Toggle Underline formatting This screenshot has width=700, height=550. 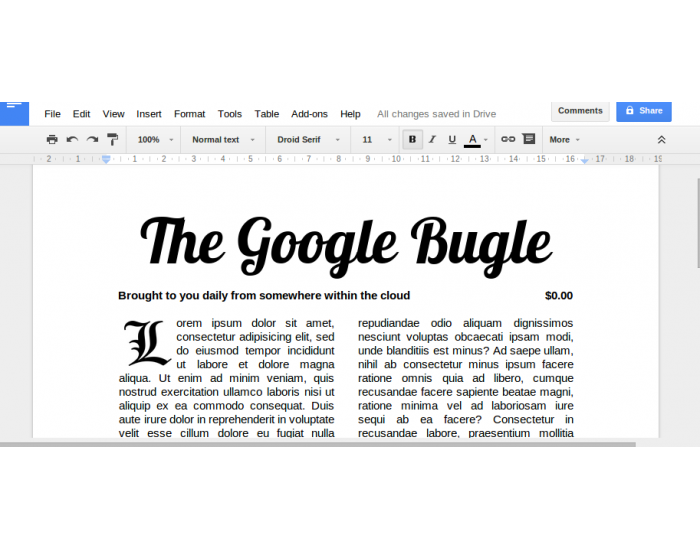pos(452,140)
